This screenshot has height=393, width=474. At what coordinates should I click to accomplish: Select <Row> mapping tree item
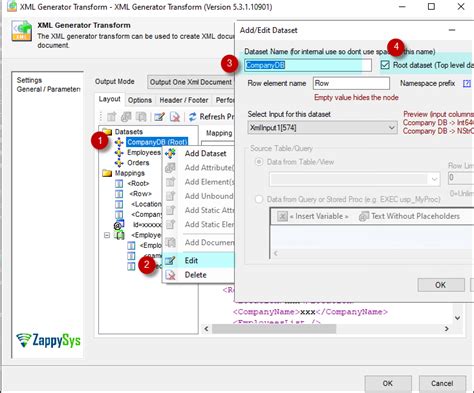point(140,194)
